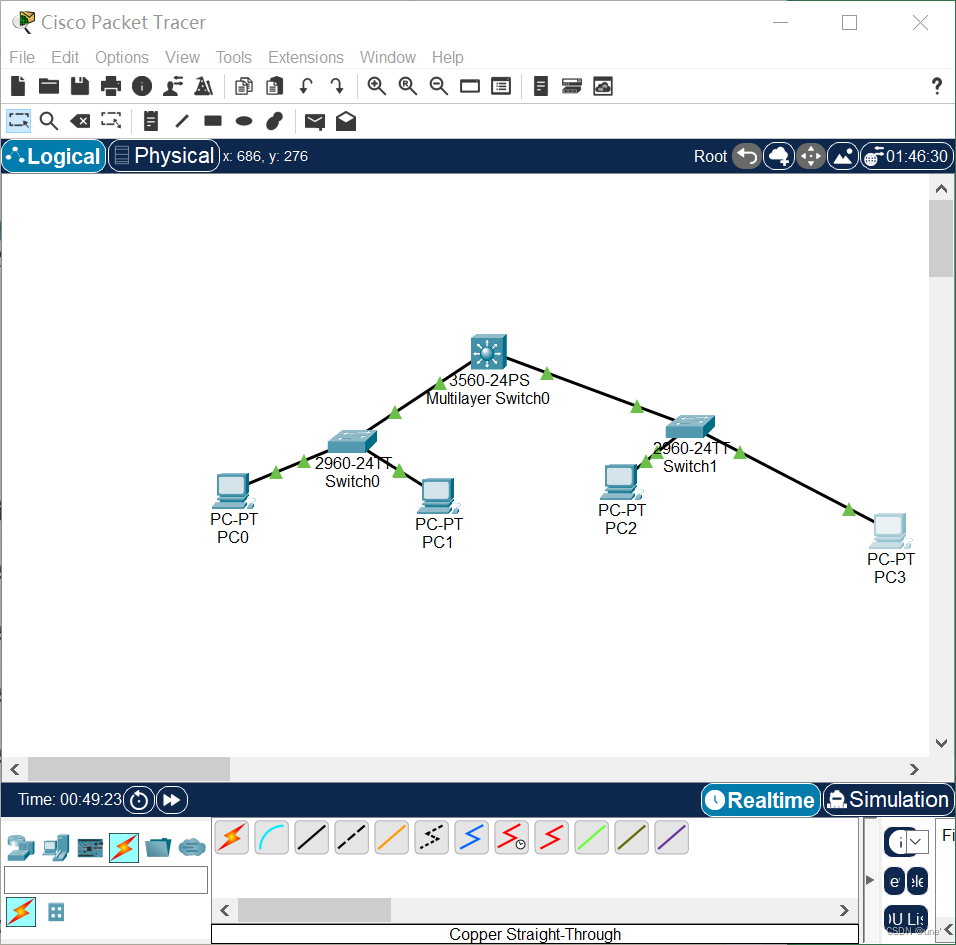The height and width of the screenshot is (945, 956).
Task: Choose the Console cable type
Action: pos(272,838)
